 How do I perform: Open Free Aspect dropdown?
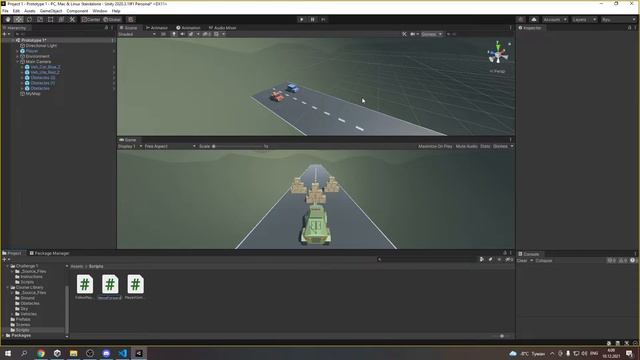pos(170,146)
